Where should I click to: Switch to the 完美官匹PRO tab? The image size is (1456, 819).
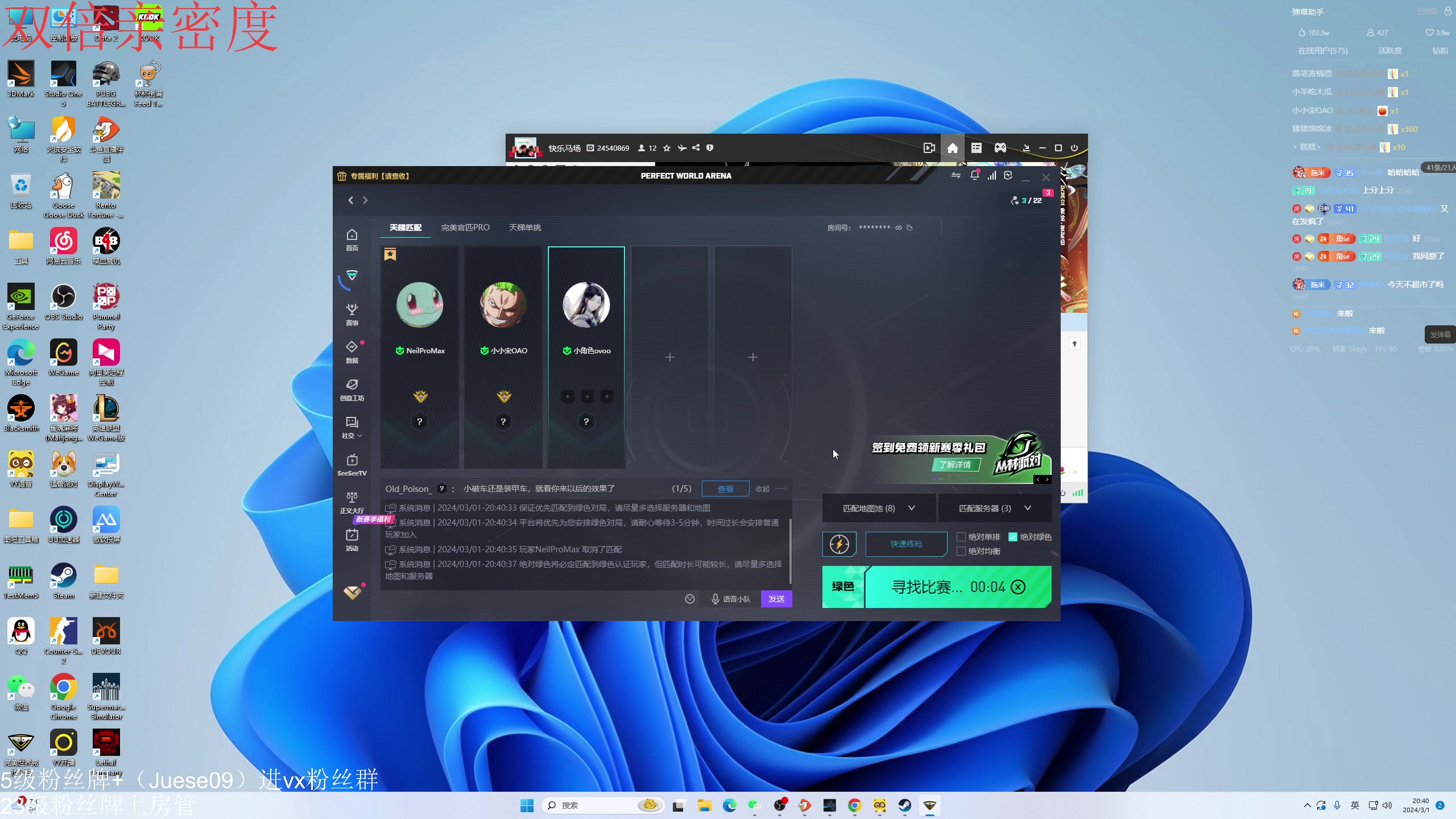click(465, 227)
